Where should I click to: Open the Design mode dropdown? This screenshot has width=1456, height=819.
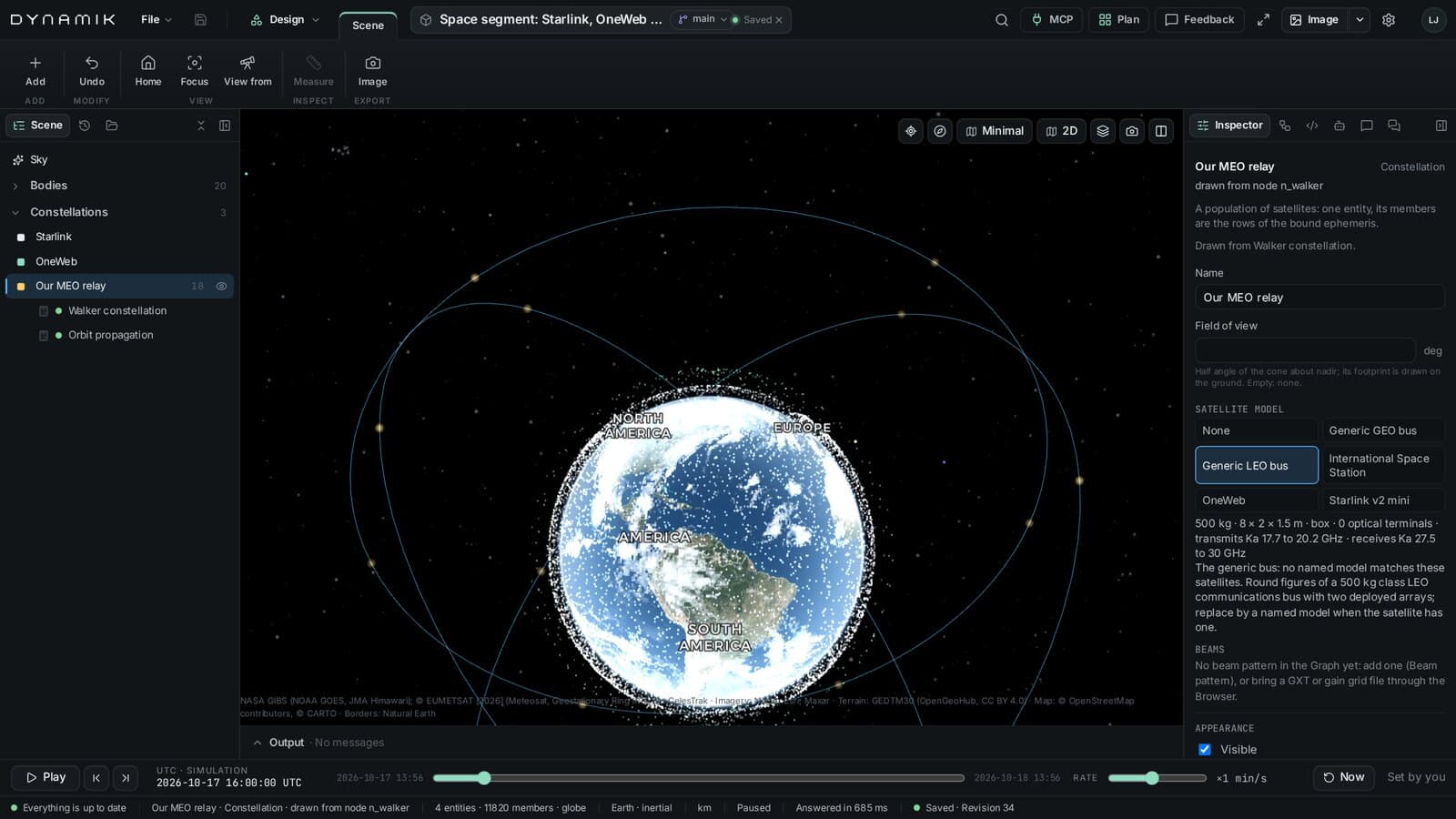[285, 19]
